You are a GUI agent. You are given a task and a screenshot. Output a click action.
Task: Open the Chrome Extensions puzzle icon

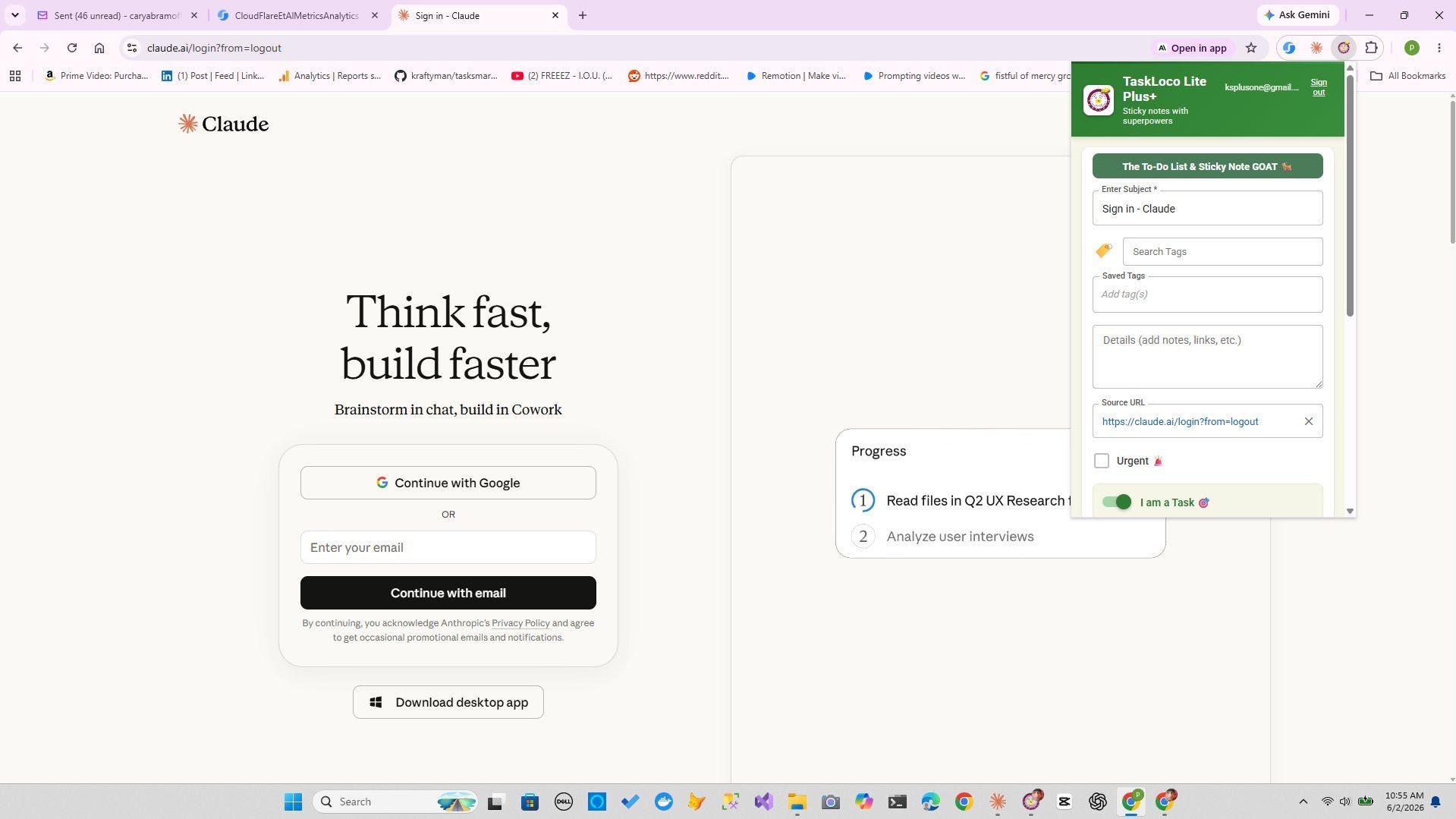(1371, 48)
